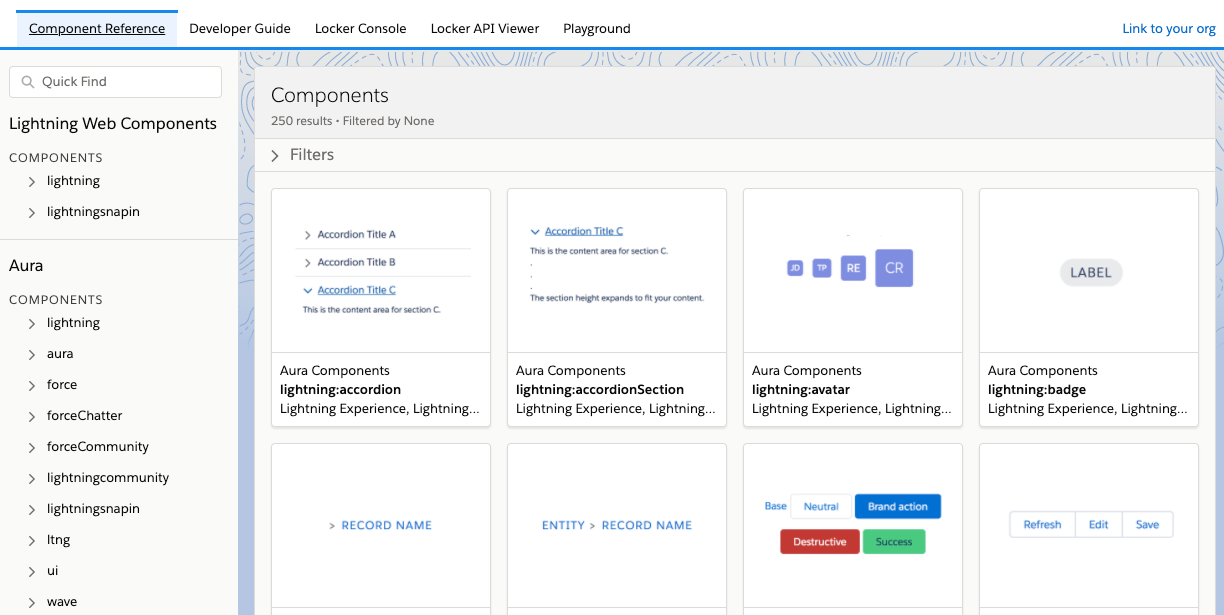Expand the force namespace chevron
The image size is (1224, 615).
point(32,385)
